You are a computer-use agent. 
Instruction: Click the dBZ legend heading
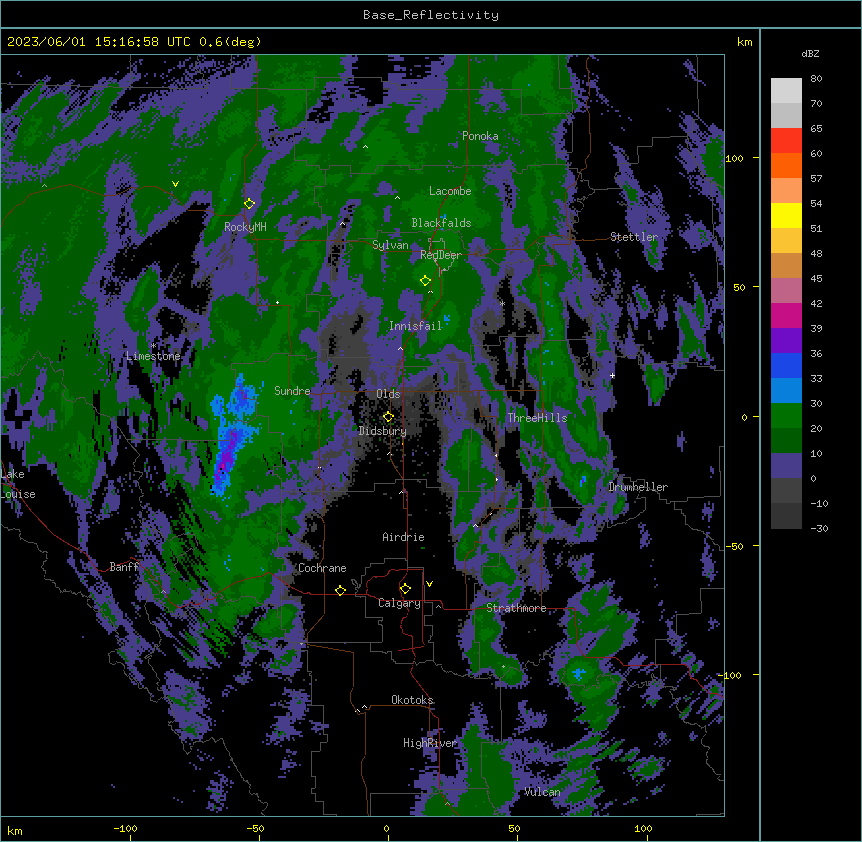coord(810,53)
